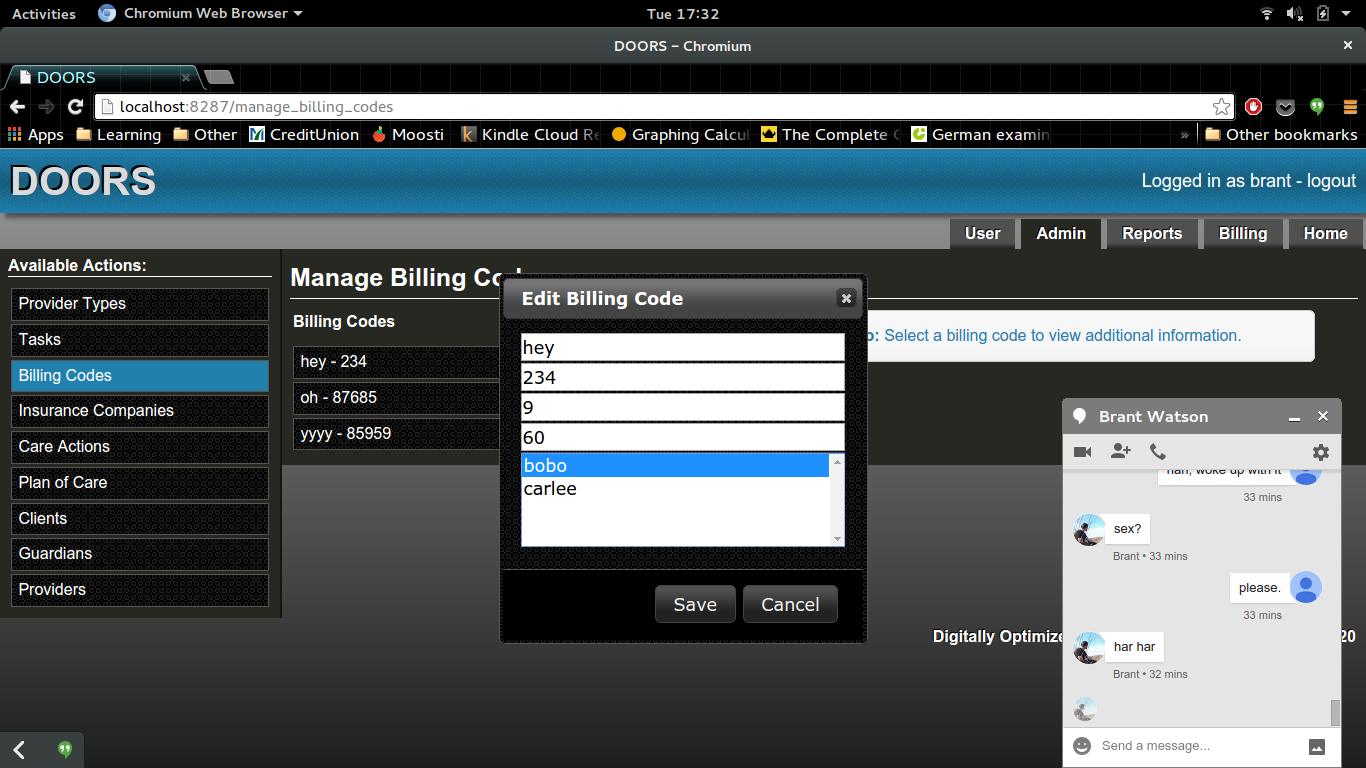Viewport: 1366px width, 768px height.
Task: Switch to the User tab
Action: [x=982, y=233]
